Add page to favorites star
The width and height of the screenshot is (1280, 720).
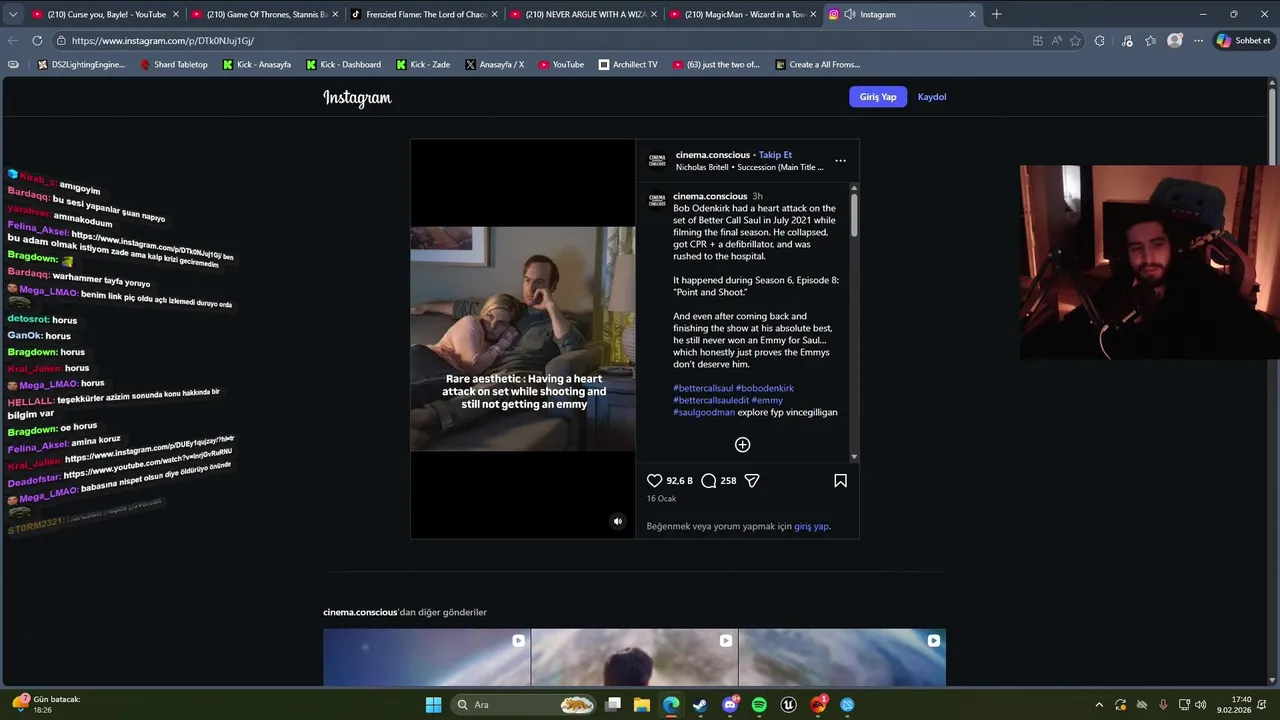point(1075,41)
